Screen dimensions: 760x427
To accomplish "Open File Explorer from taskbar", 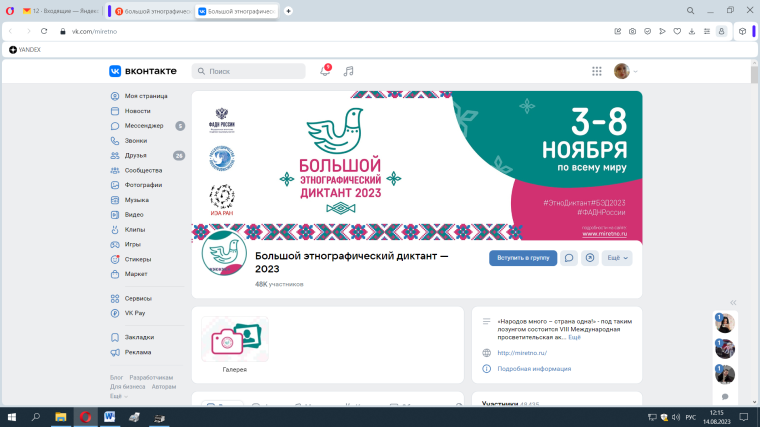I will point(61,417).
